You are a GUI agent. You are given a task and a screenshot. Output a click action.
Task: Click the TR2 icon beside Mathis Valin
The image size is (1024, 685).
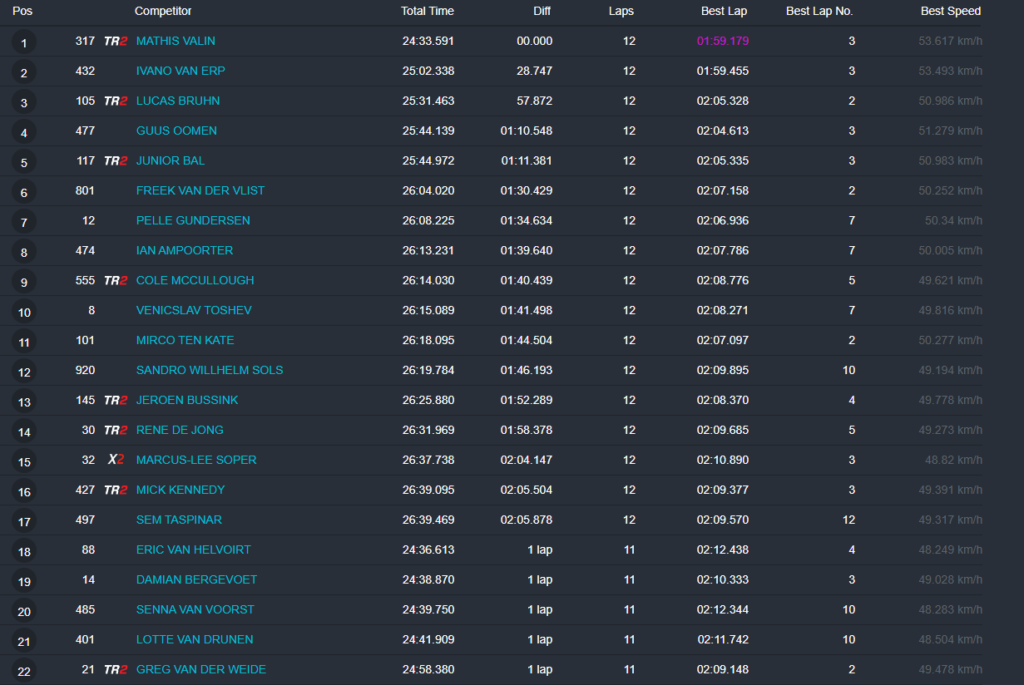click(116, 41)
